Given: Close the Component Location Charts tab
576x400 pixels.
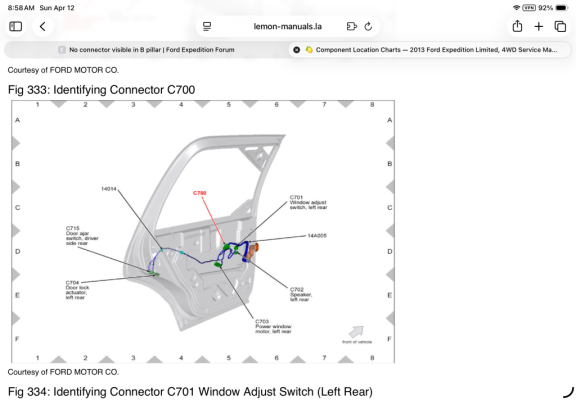Looking at the screenshot, I should tap(296, 50).
